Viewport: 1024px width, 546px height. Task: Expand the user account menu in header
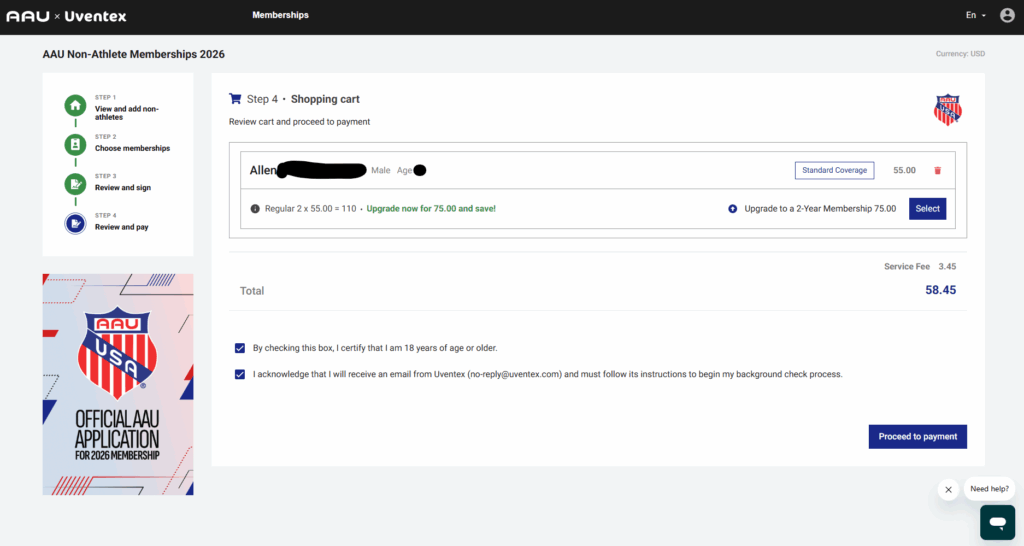point(1005,16)
